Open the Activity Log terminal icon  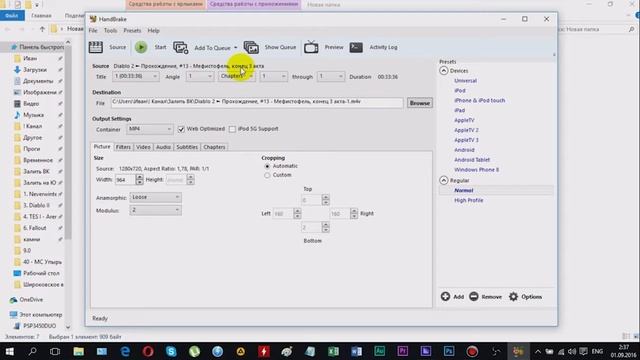[356, 47]
